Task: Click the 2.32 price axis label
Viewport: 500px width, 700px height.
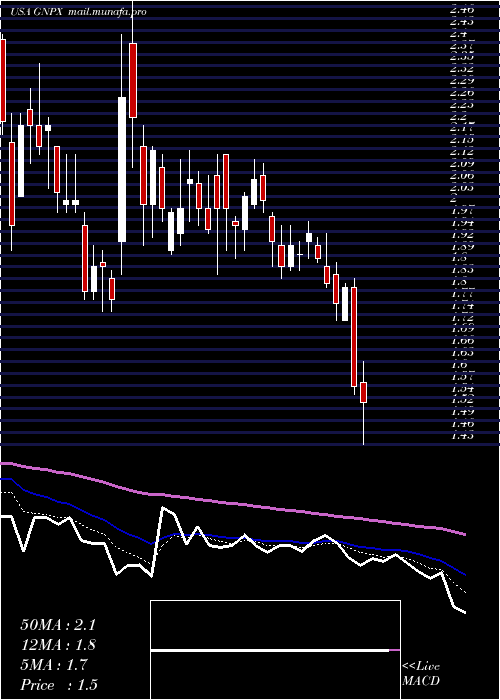Action: [462, 69]
